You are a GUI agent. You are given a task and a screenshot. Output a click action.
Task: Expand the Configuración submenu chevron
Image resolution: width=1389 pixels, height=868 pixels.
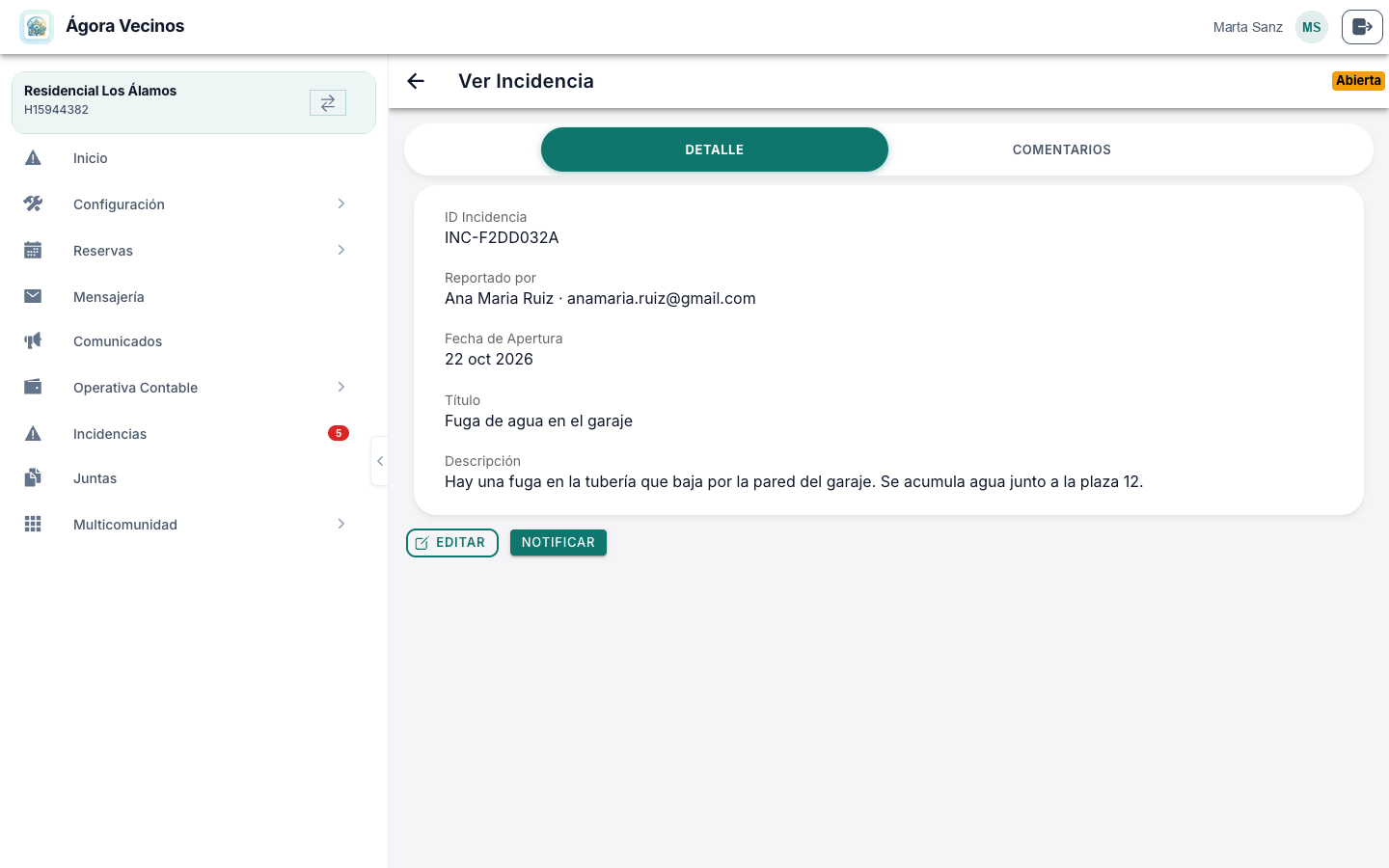pyautogui.click(x=340, y=203)
